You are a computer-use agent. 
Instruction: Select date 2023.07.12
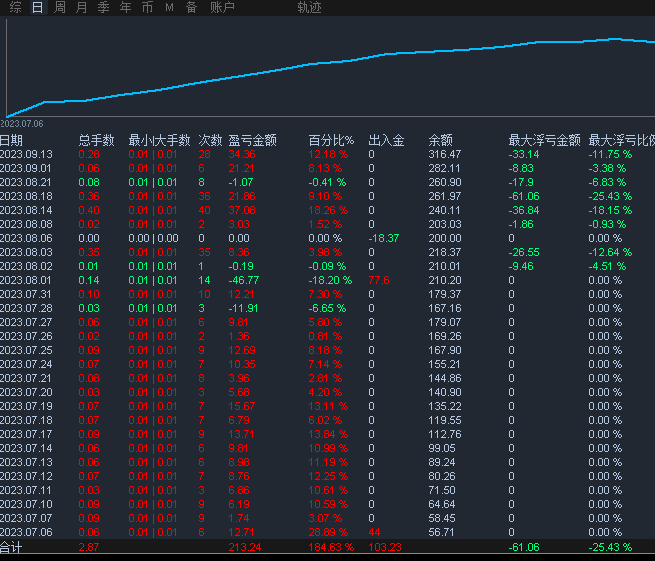pos(26,477)
